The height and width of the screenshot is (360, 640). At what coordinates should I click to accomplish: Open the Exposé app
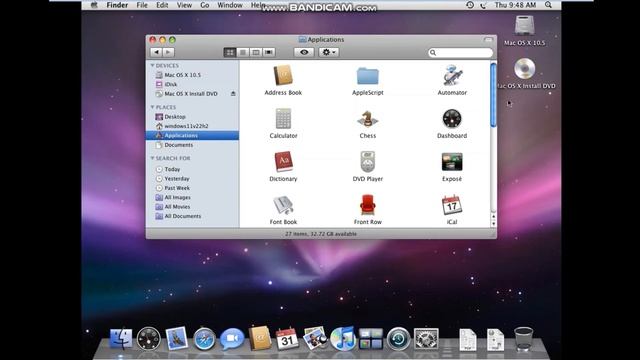[x=452, y=162]
